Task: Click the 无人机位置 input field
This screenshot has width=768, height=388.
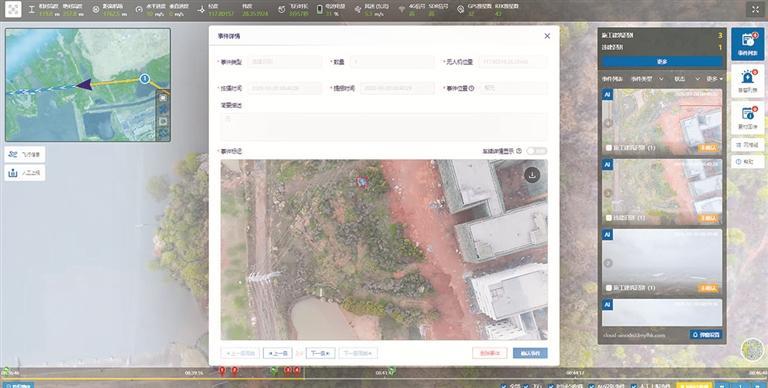Action: click(x=513, y=62)
